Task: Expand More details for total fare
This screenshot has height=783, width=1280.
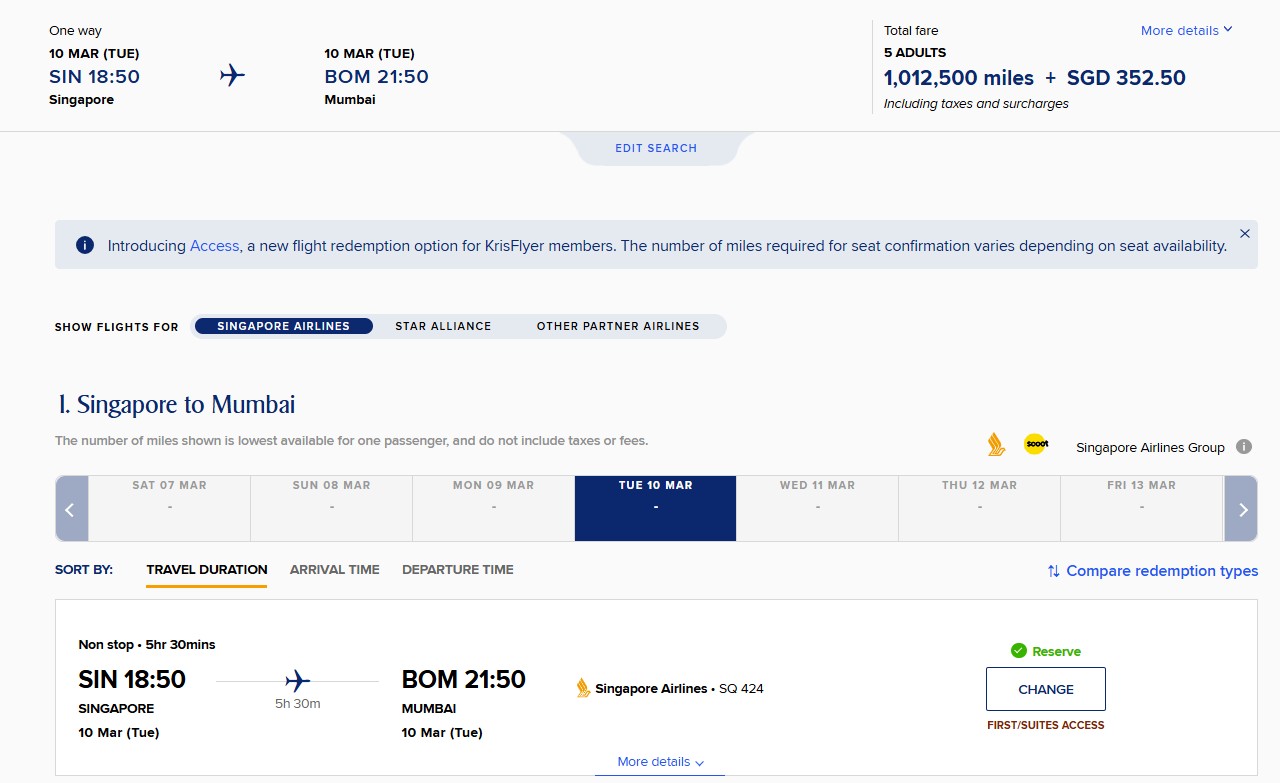Action: click(1186, 31)
